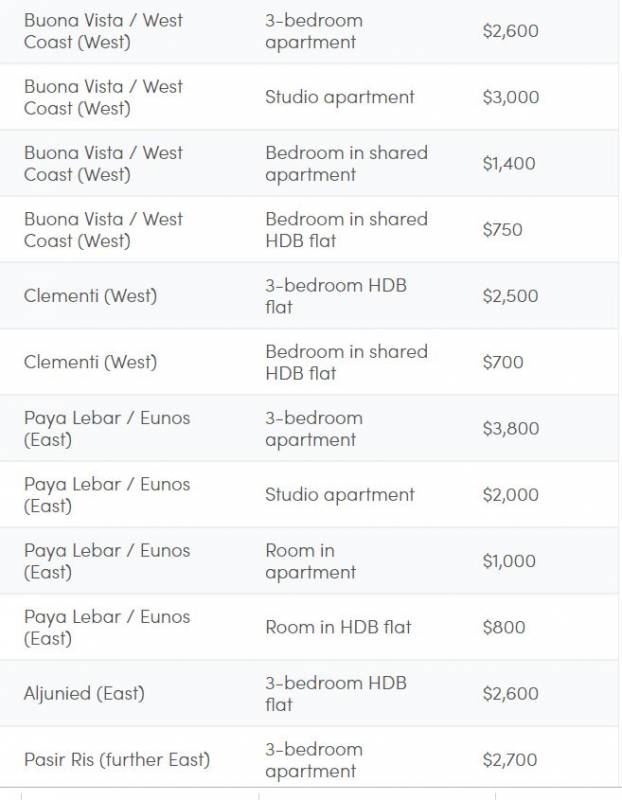
Task: Select the $2,600 price in Aljunied row
Action: click(510, 694)
